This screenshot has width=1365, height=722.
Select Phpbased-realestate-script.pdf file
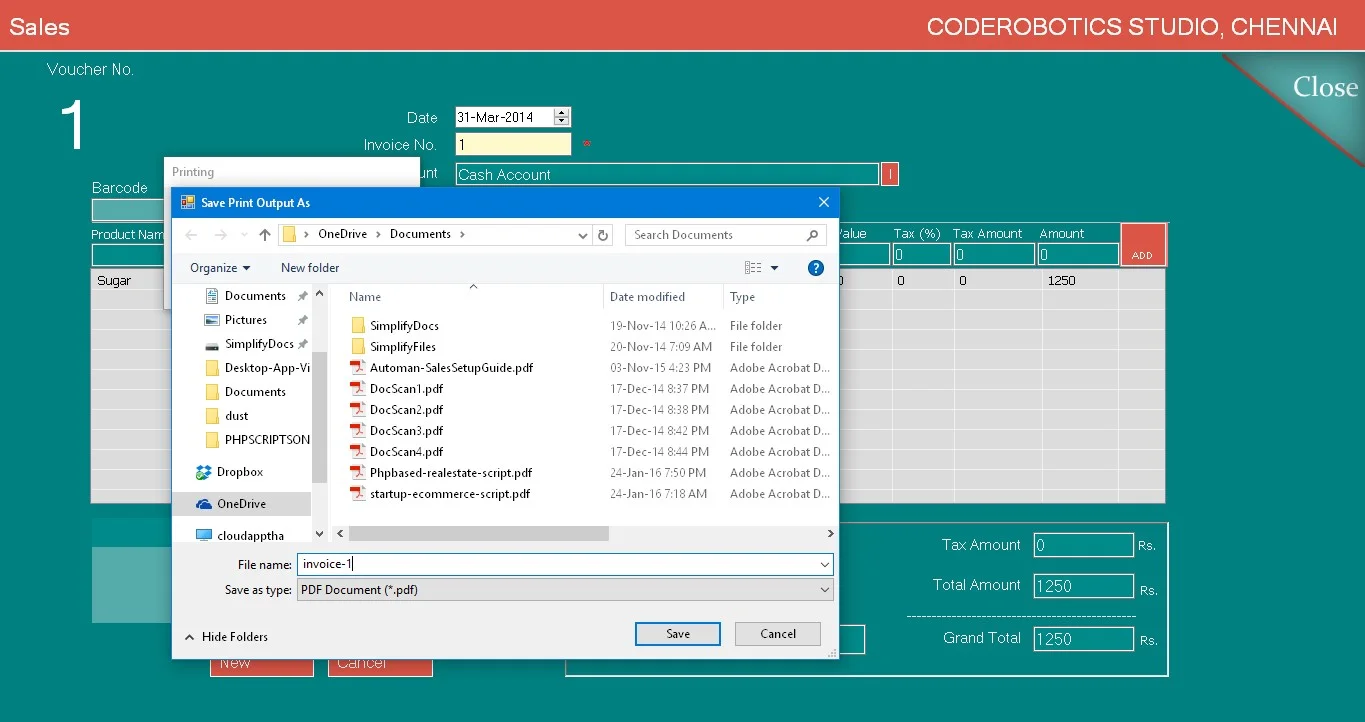tap(450, 473)
